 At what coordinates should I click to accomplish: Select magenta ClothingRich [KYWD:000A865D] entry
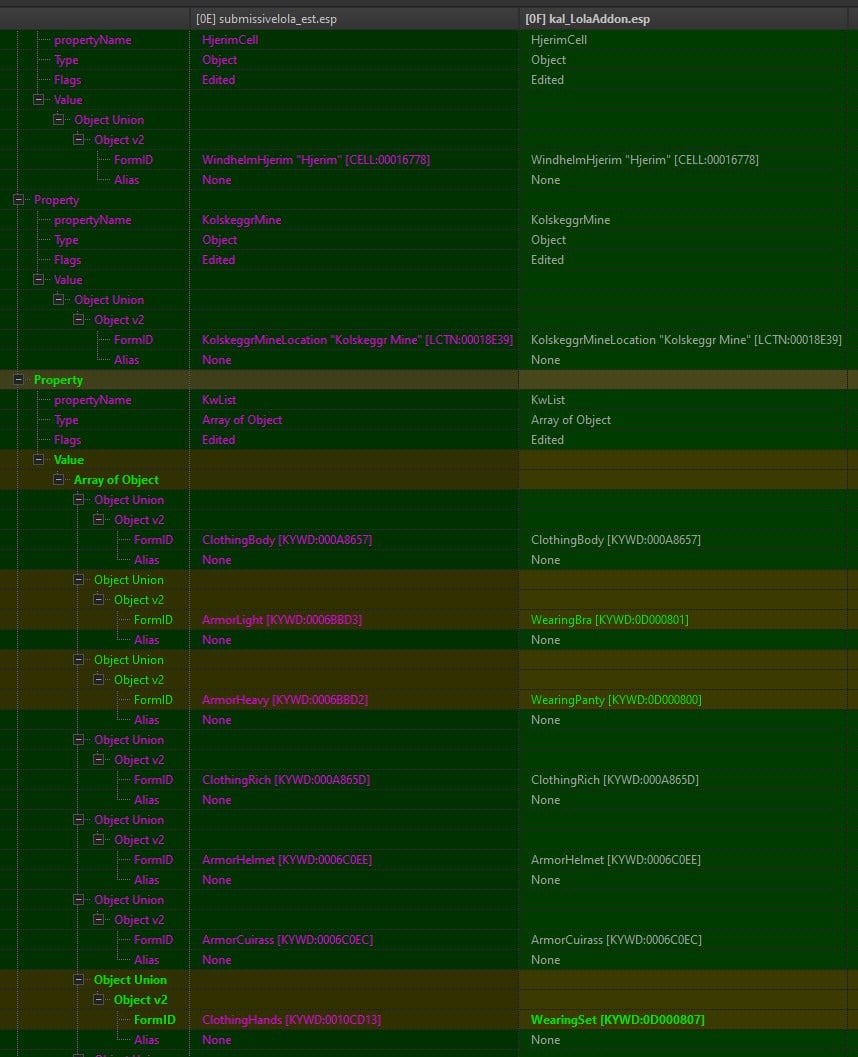point(286,780)
